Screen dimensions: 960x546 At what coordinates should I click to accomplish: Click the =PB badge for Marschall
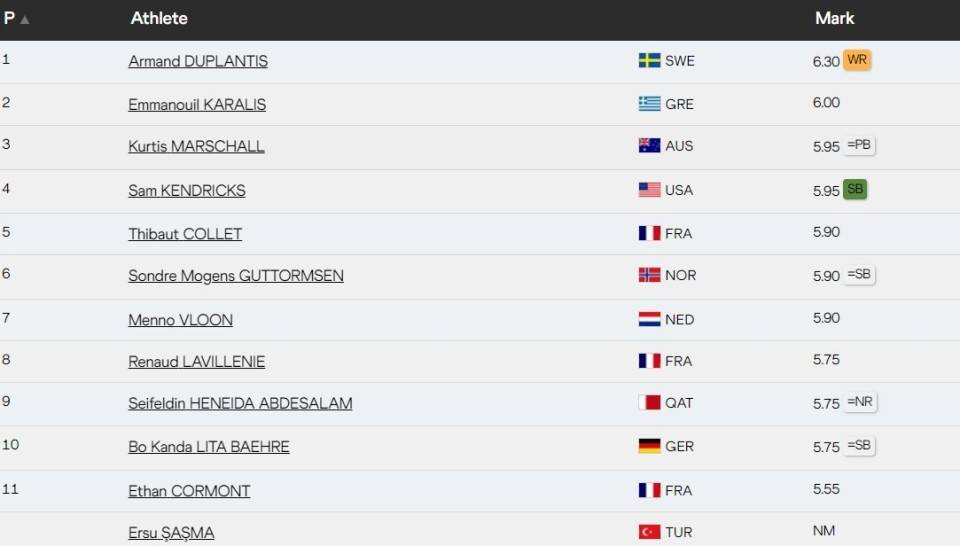pos(859,145)
